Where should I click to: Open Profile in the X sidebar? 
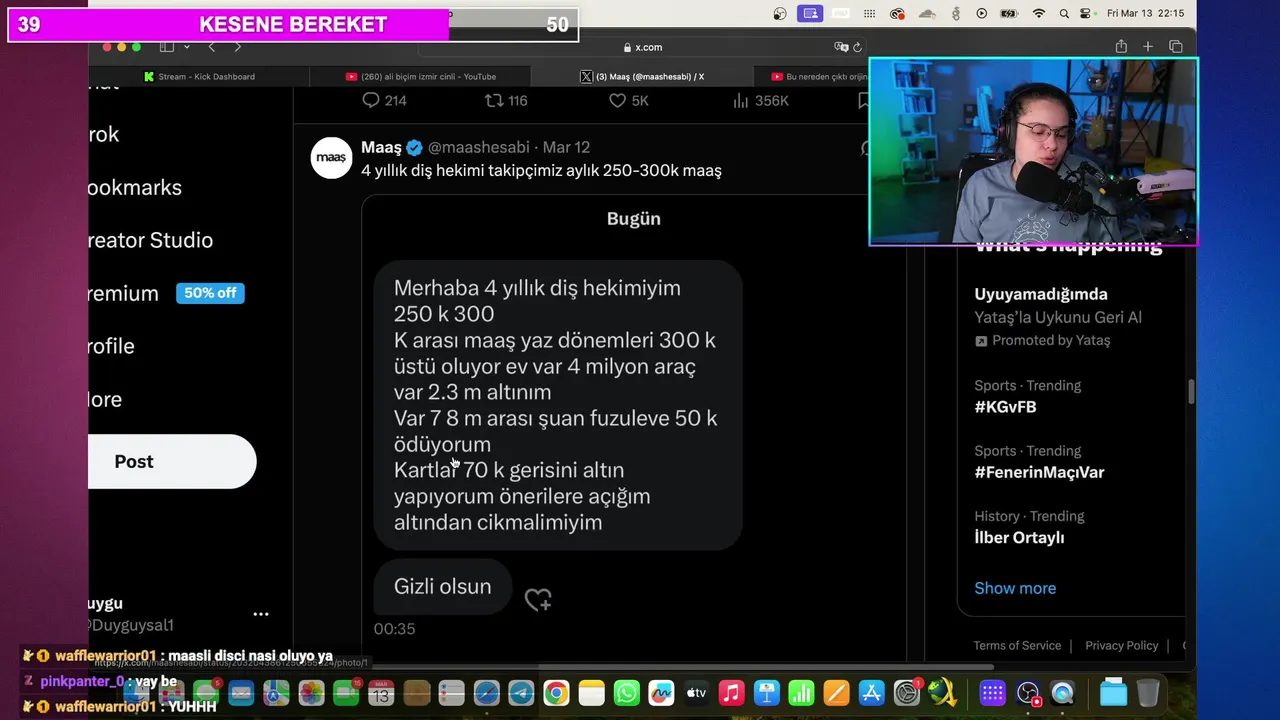tap(111, 346)
